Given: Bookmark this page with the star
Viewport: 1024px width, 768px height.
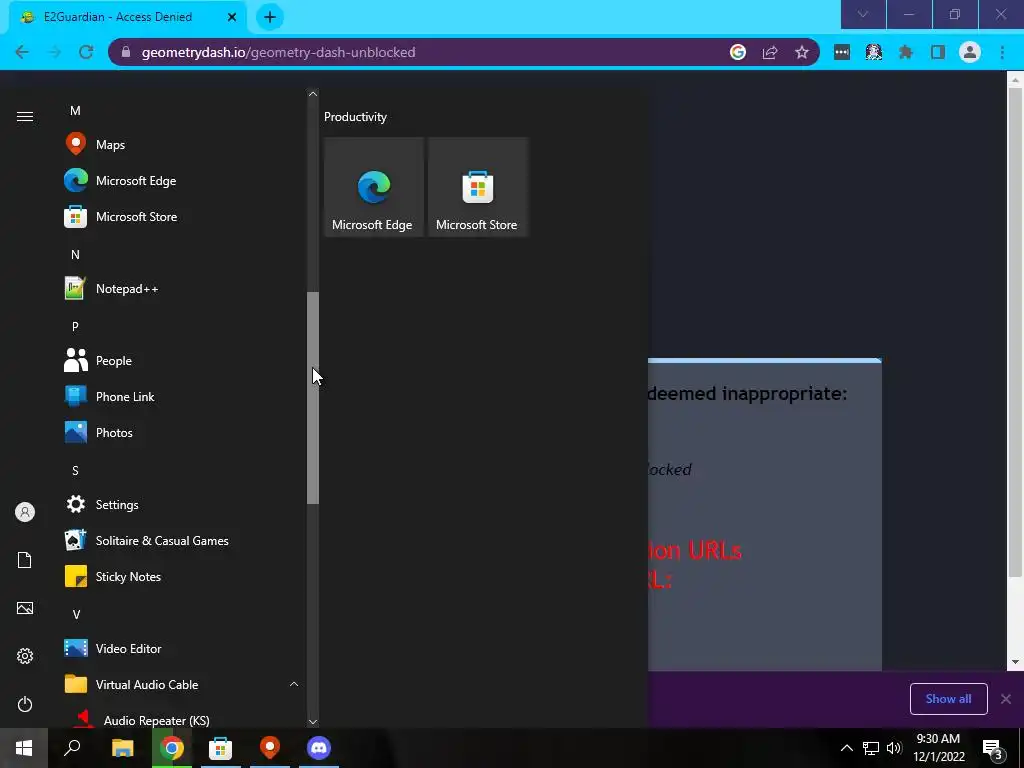Looking at the screenshot, I should tap(802, 52).
